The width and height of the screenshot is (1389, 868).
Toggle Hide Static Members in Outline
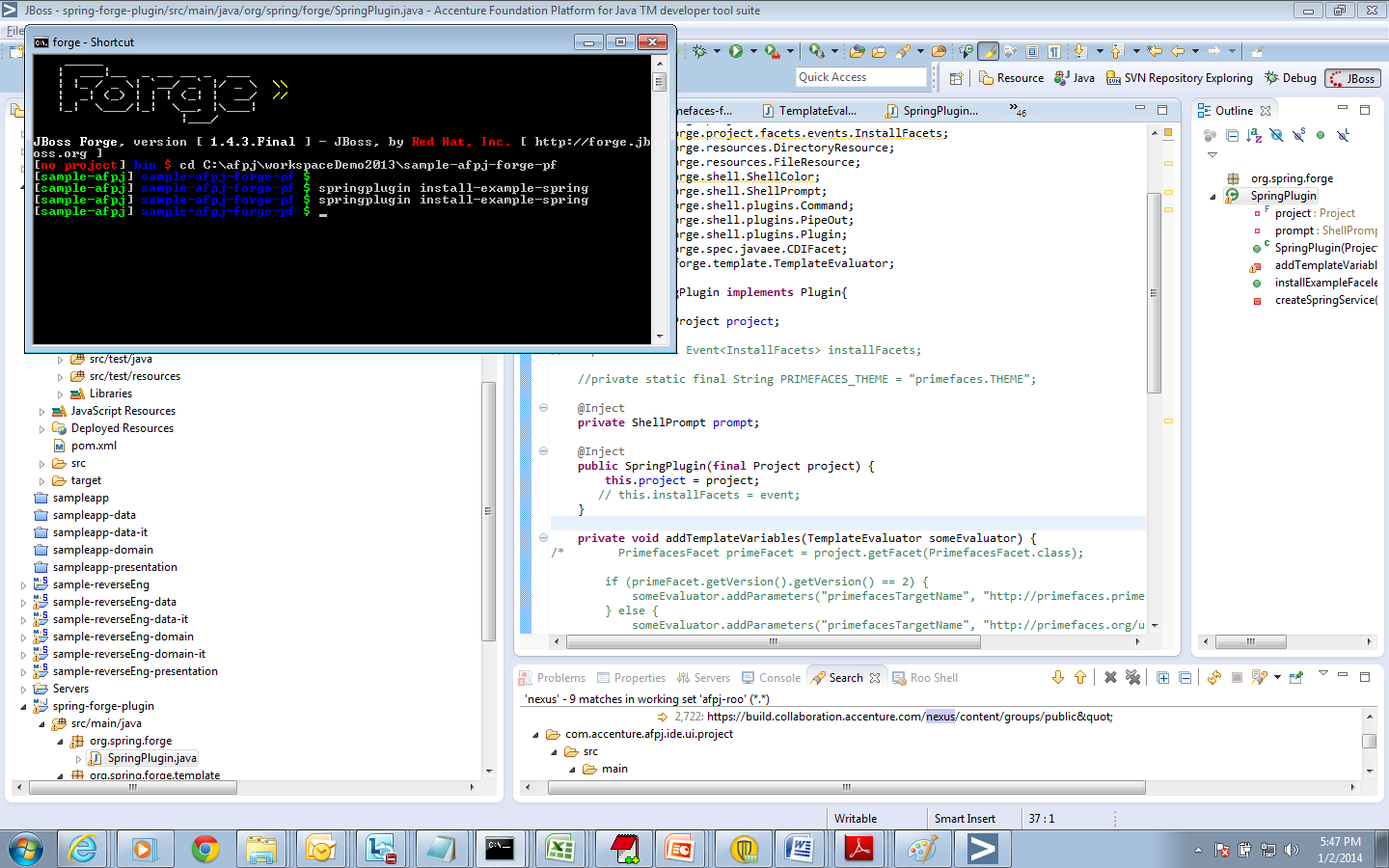[1298, 135]
